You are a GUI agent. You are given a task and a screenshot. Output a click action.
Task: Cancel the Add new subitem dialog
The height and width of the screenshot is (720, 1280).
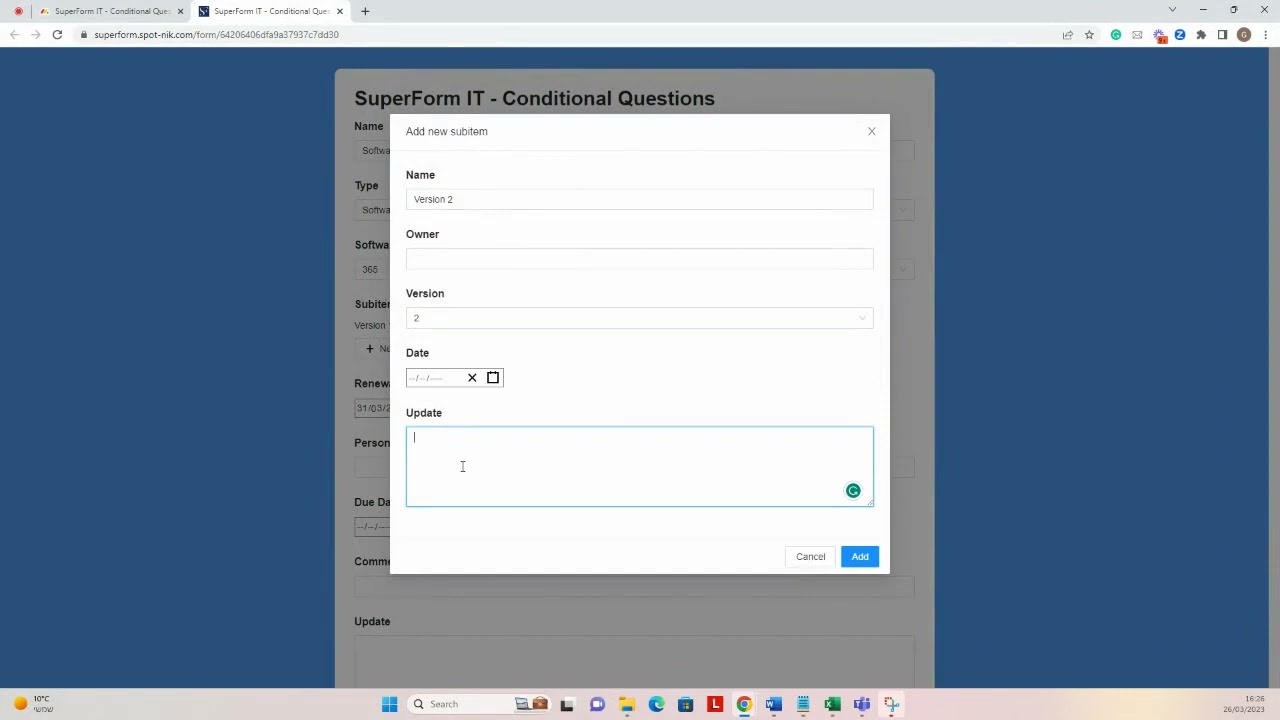810,556
